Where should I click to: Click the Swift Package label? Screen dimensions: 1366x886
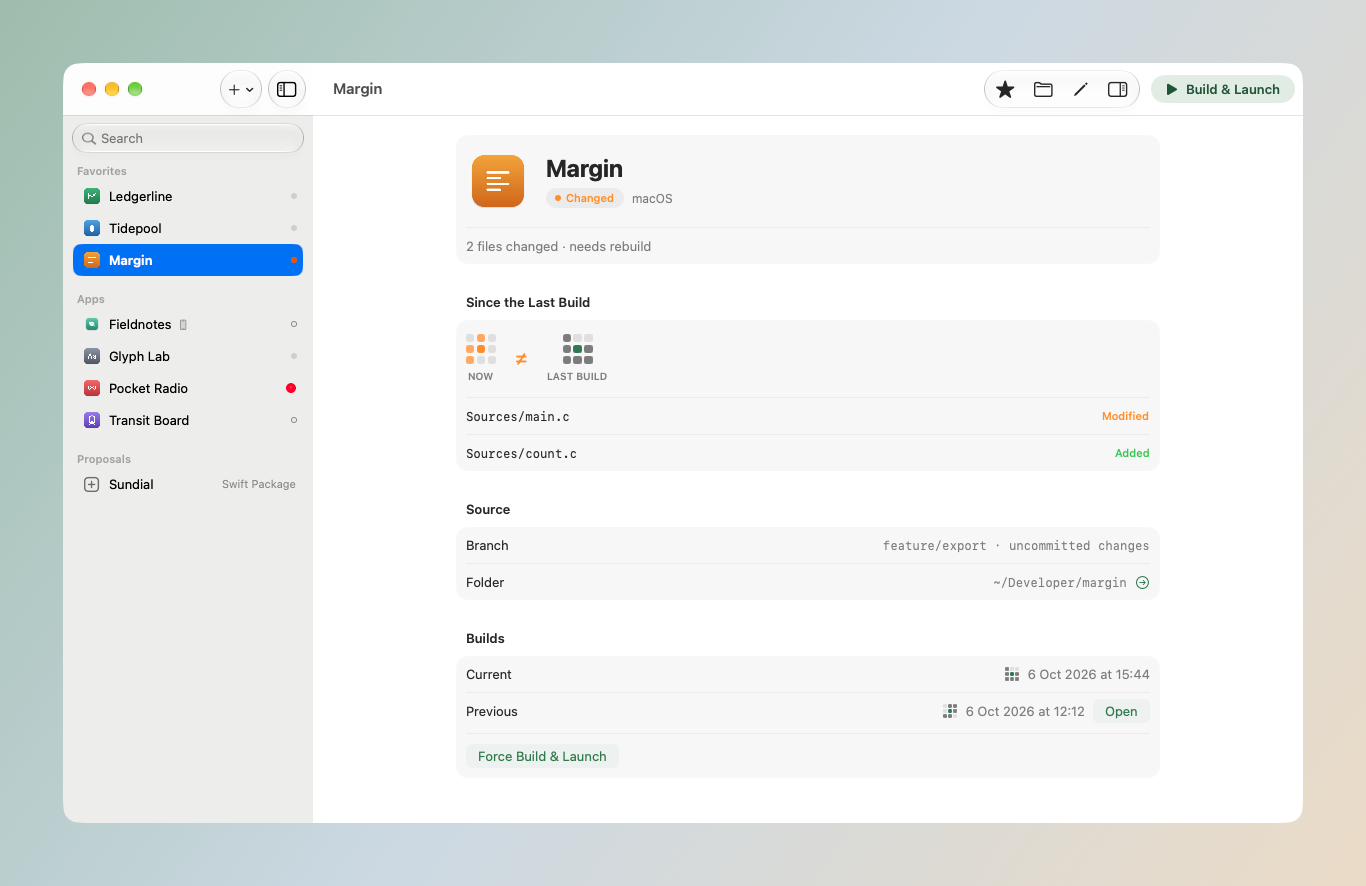pyautogui.click(x=259, y=484)
